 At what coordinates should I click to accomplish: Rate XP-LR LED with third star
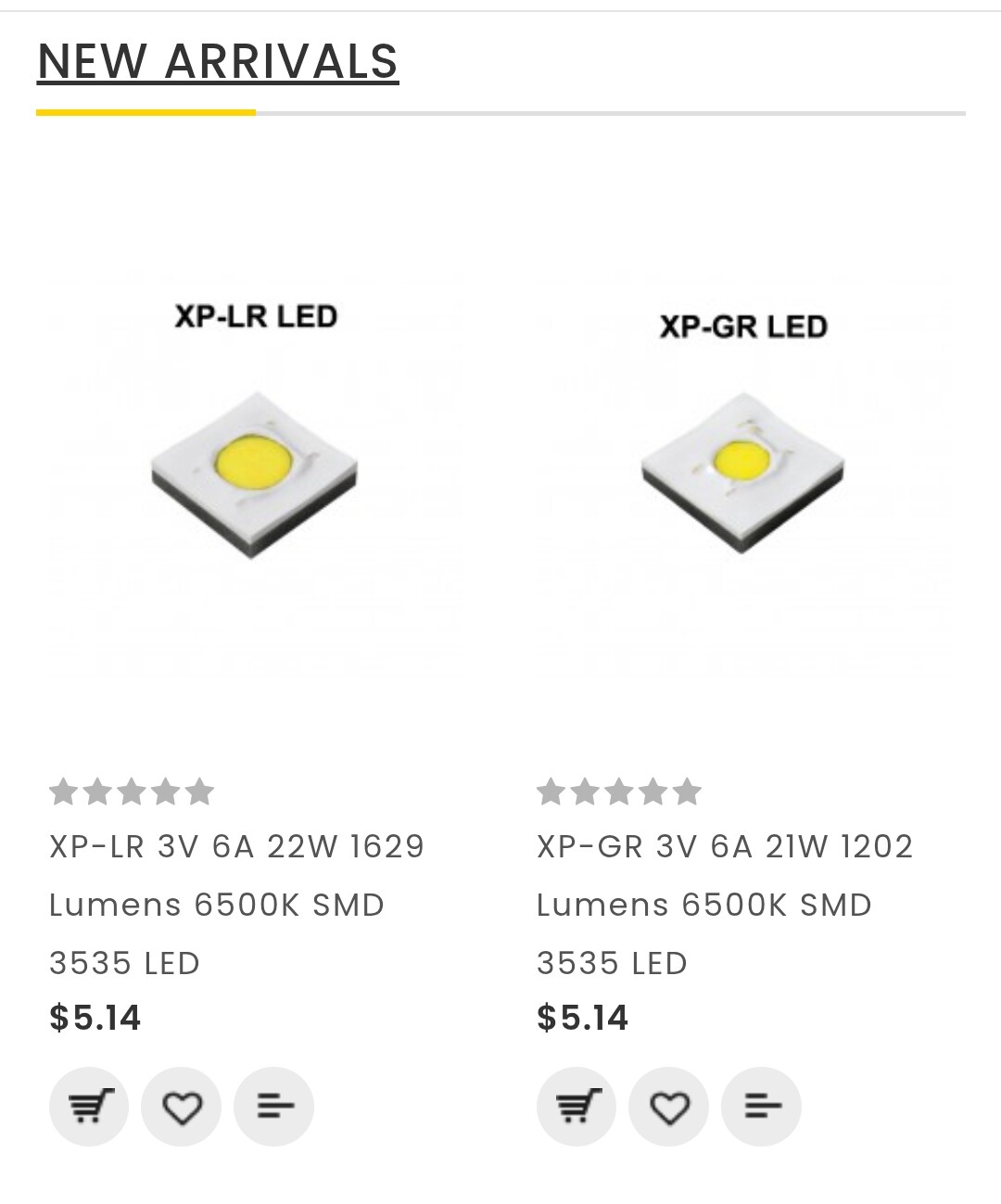pos(132,792)
